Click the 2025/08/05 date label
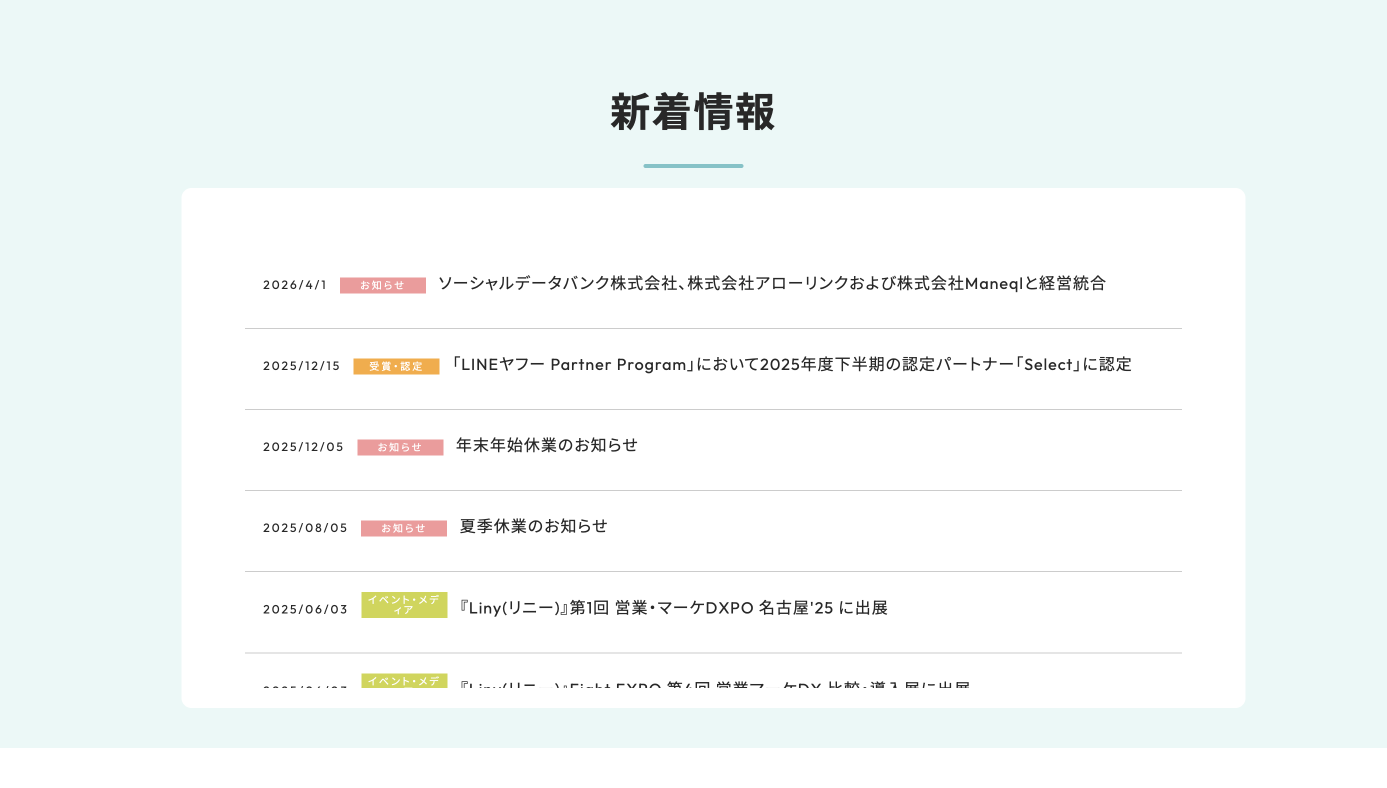 click(x=305, y=528)
